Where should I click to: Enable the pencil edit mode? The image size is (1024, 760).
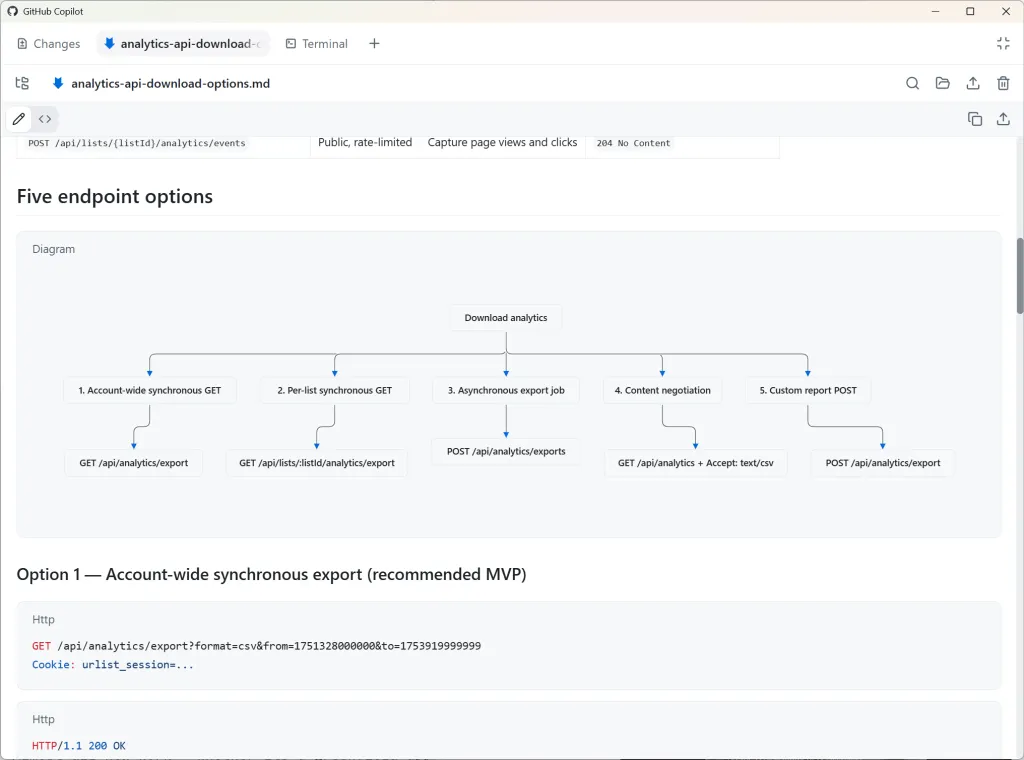19,119
